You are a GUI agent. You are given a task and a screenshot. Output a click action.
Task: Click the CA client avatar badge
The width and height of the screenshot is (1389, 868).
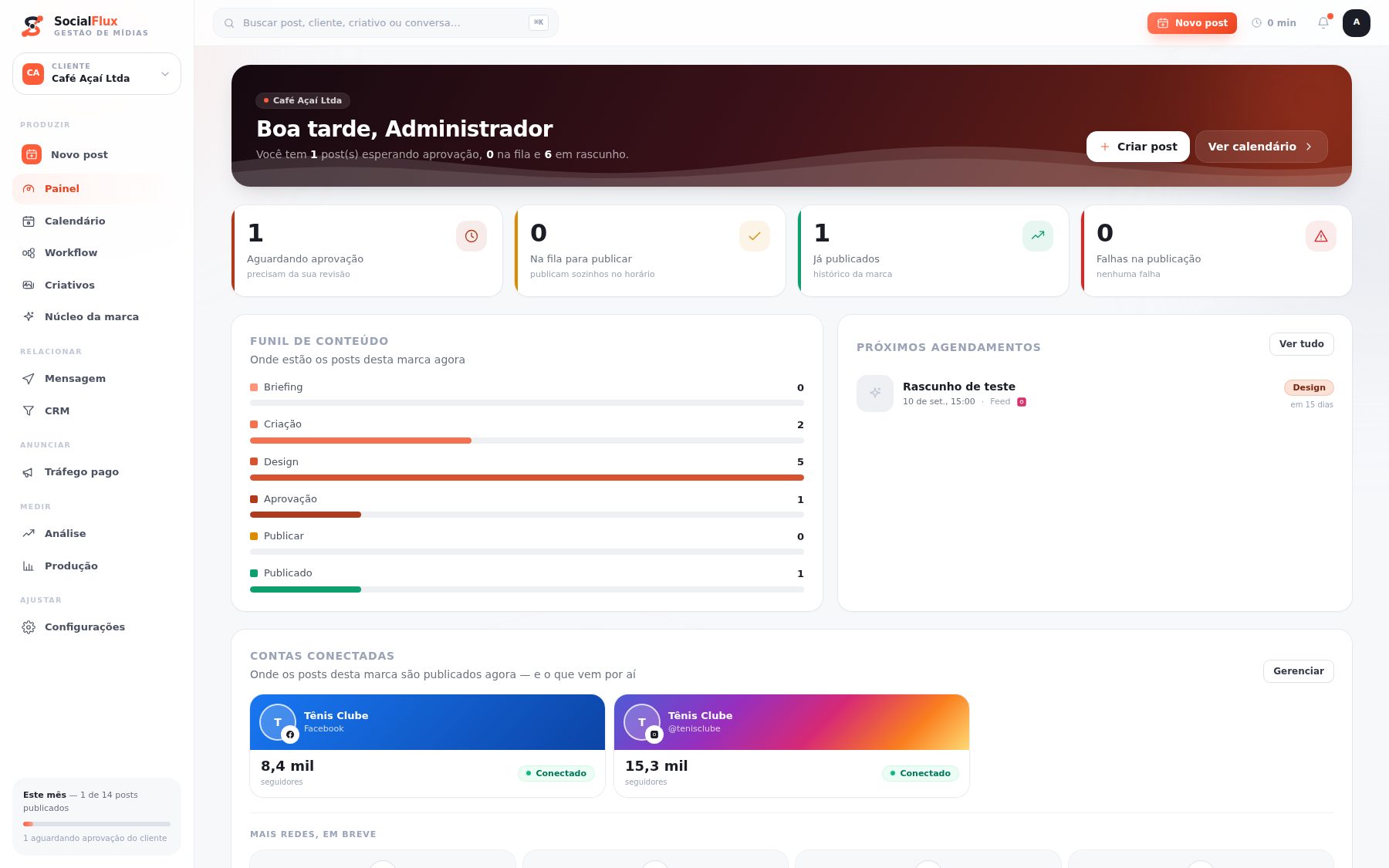[33, 73]
